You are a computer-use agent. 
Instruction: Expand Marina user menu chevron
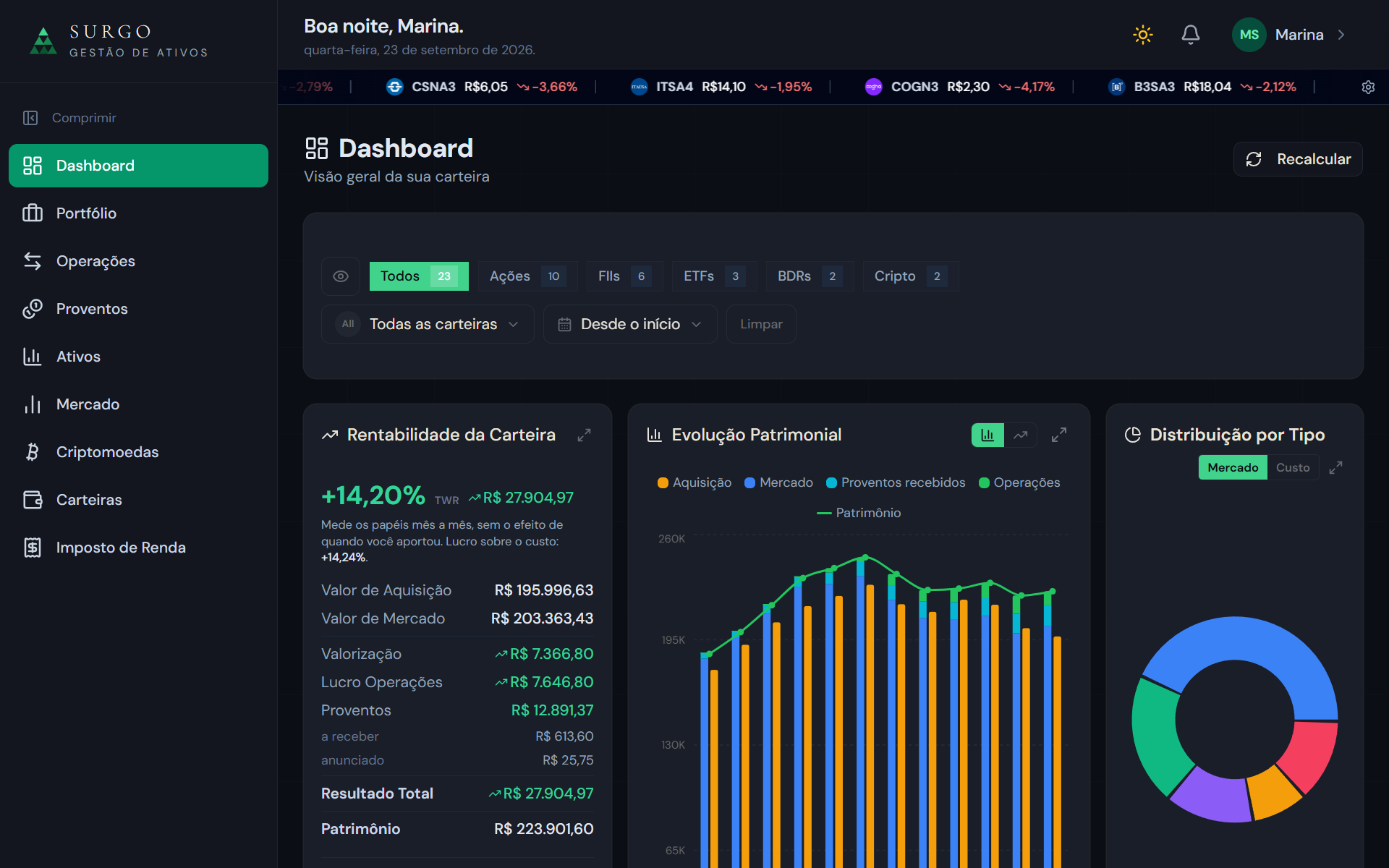coord(1341,35)
